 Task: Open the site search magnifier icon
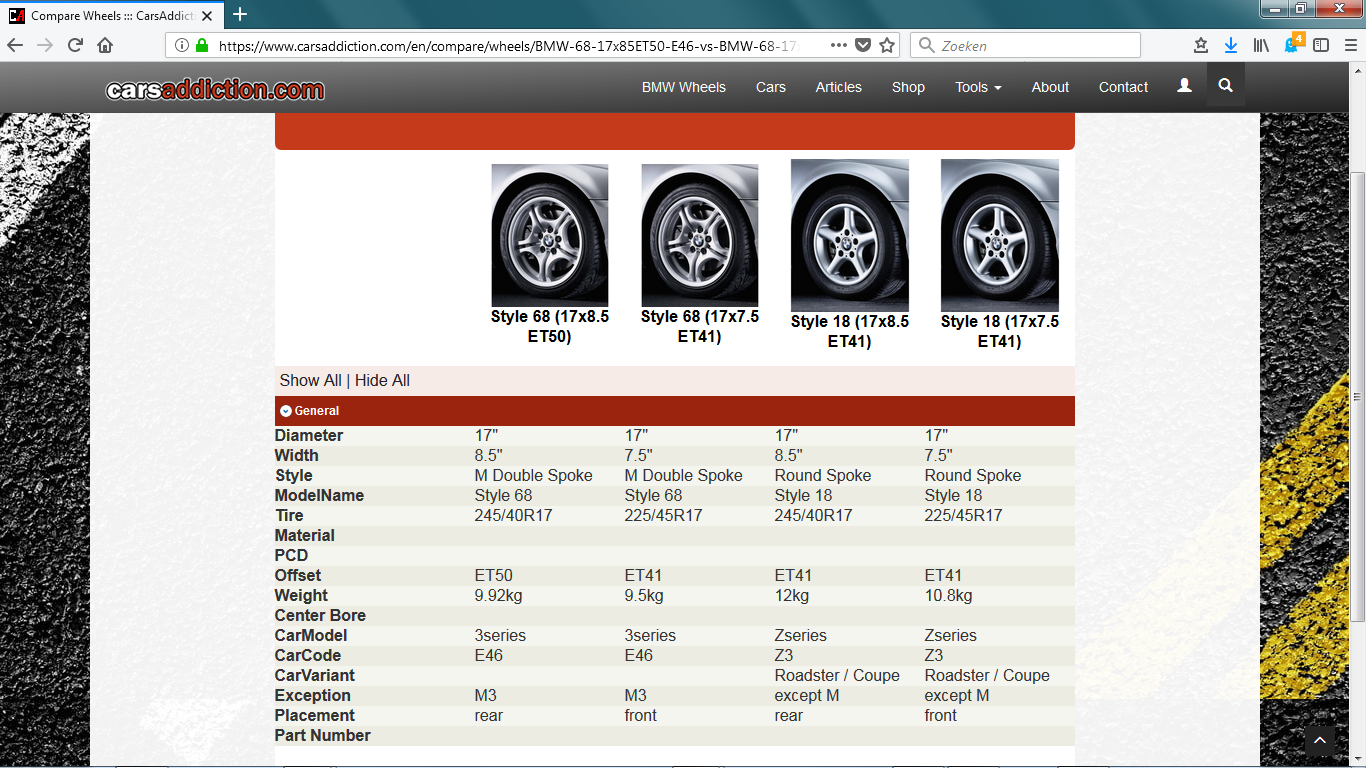point(1225,86)
